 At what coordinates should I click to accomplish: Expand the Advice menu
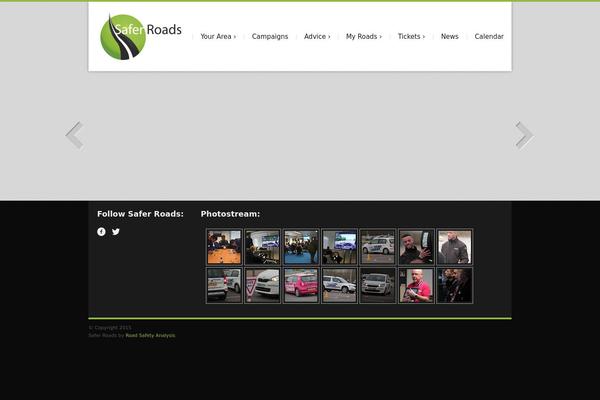317,36
